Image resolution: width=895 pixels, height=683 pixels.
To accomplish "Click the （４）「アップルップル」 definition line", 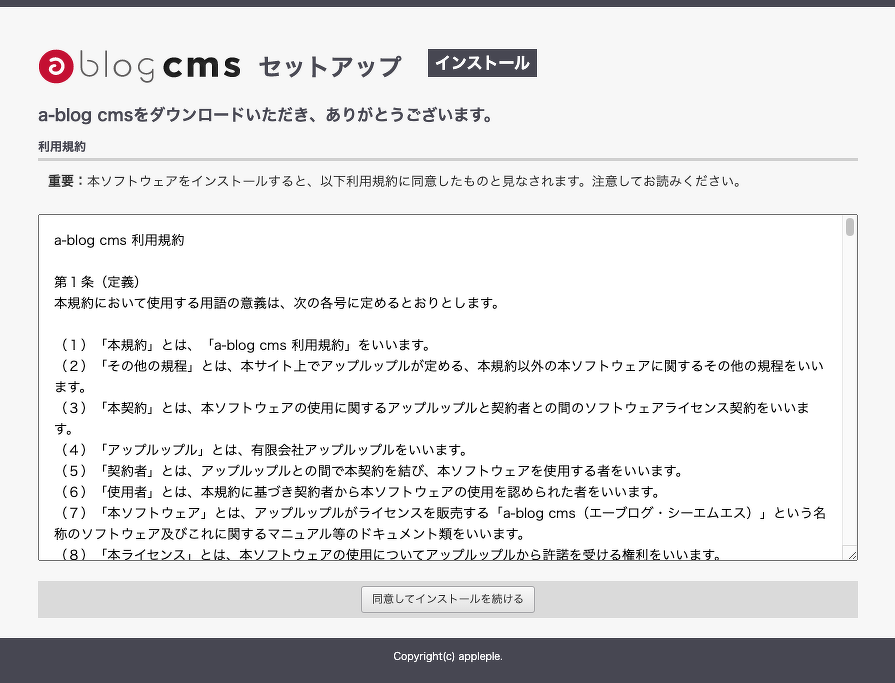I will 260,450.
